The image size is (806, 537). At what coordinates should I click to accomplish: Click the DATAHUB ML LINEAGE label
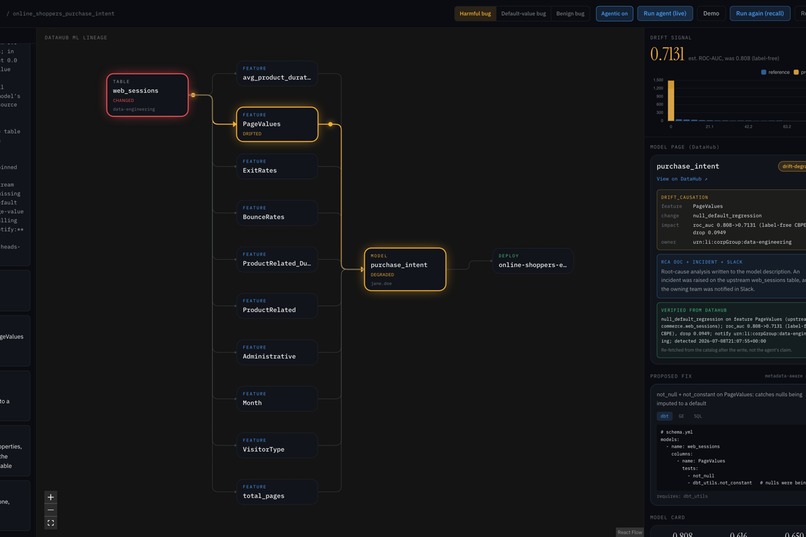[76, 38]
